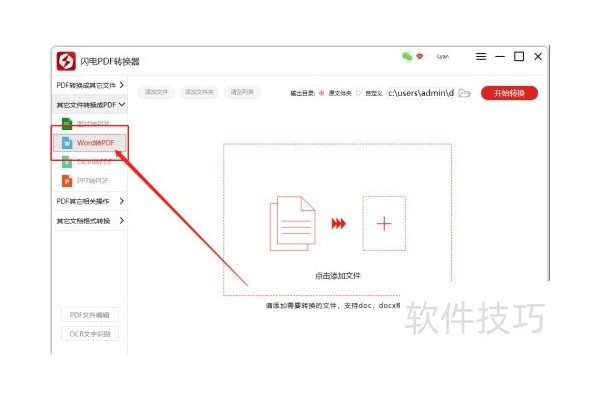Viewport: 600px width, 400px height.
Task: Click the document pages icon in drop area
Action: point(293,224)
